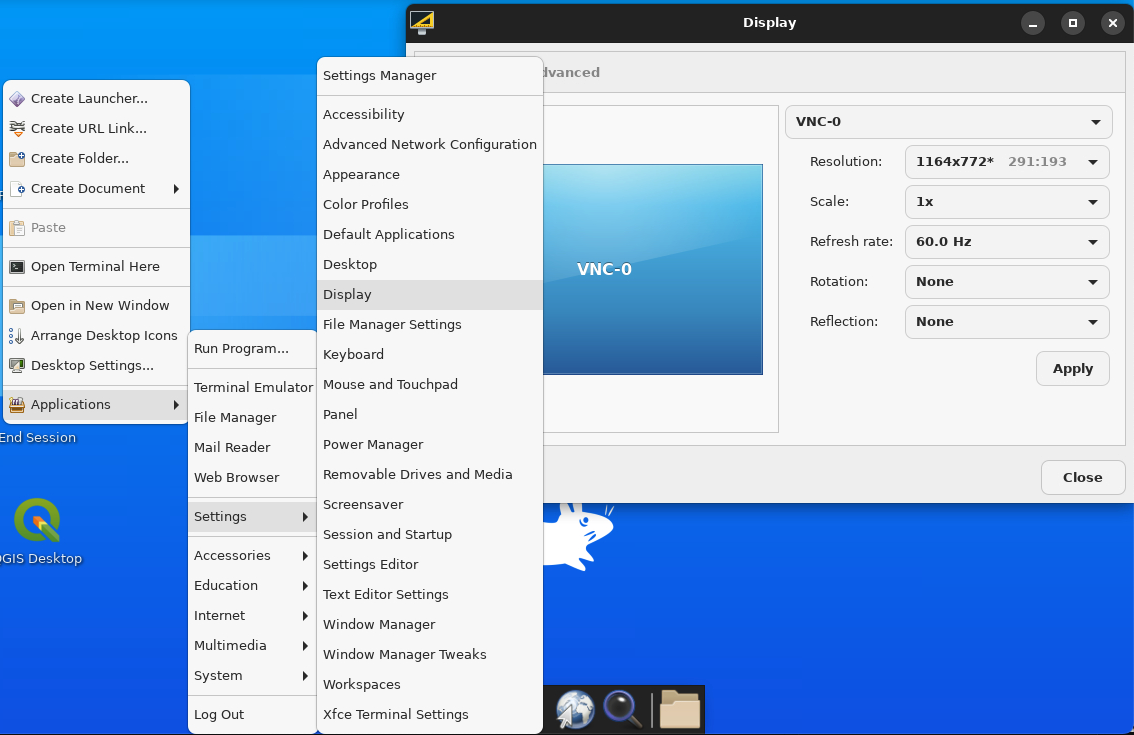Click the Close button in the Display dialog

pyautogui.click(x=1082, y=478)
